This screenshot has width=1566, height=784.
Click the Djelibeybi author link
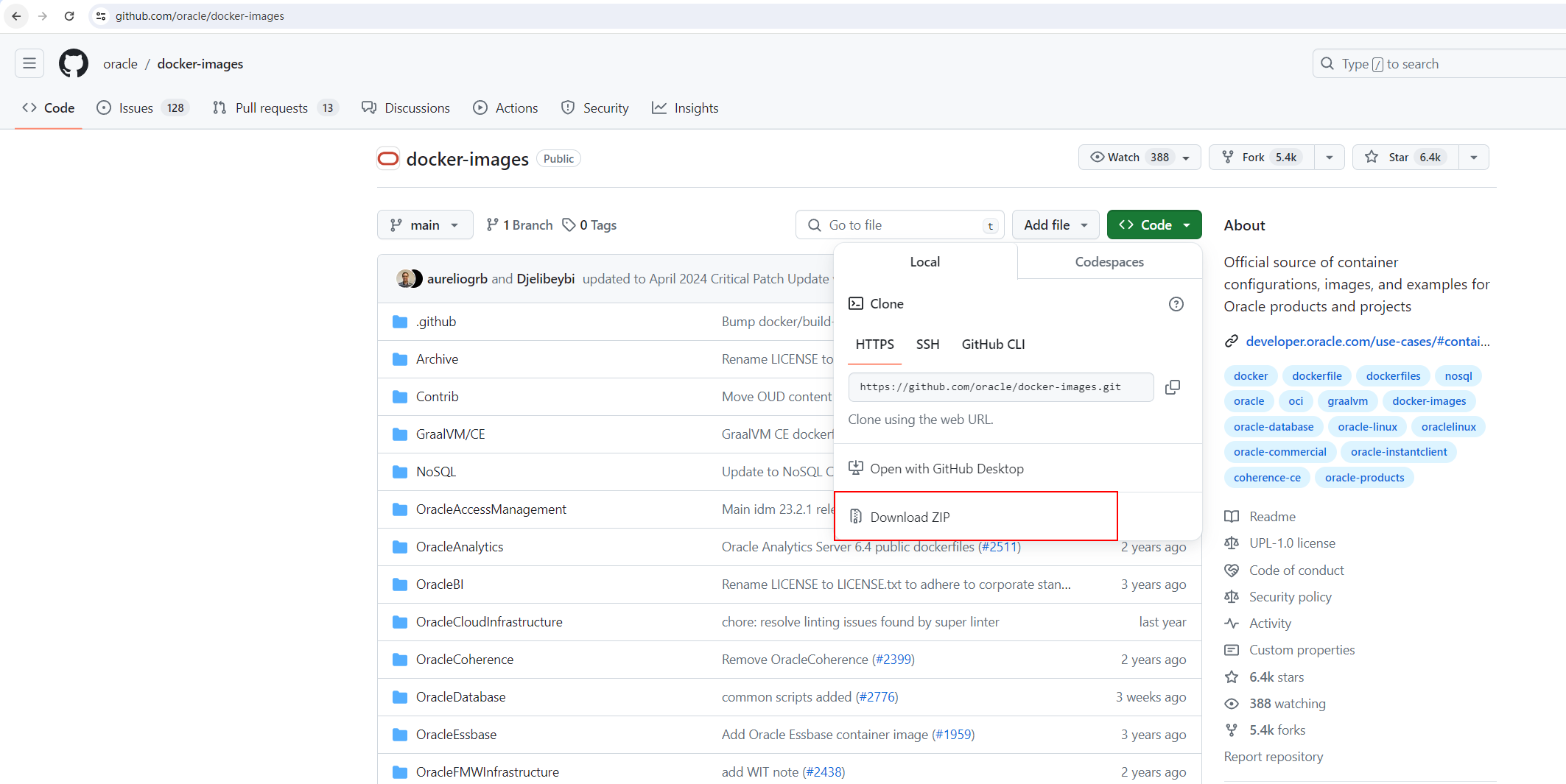click(546, 279)
